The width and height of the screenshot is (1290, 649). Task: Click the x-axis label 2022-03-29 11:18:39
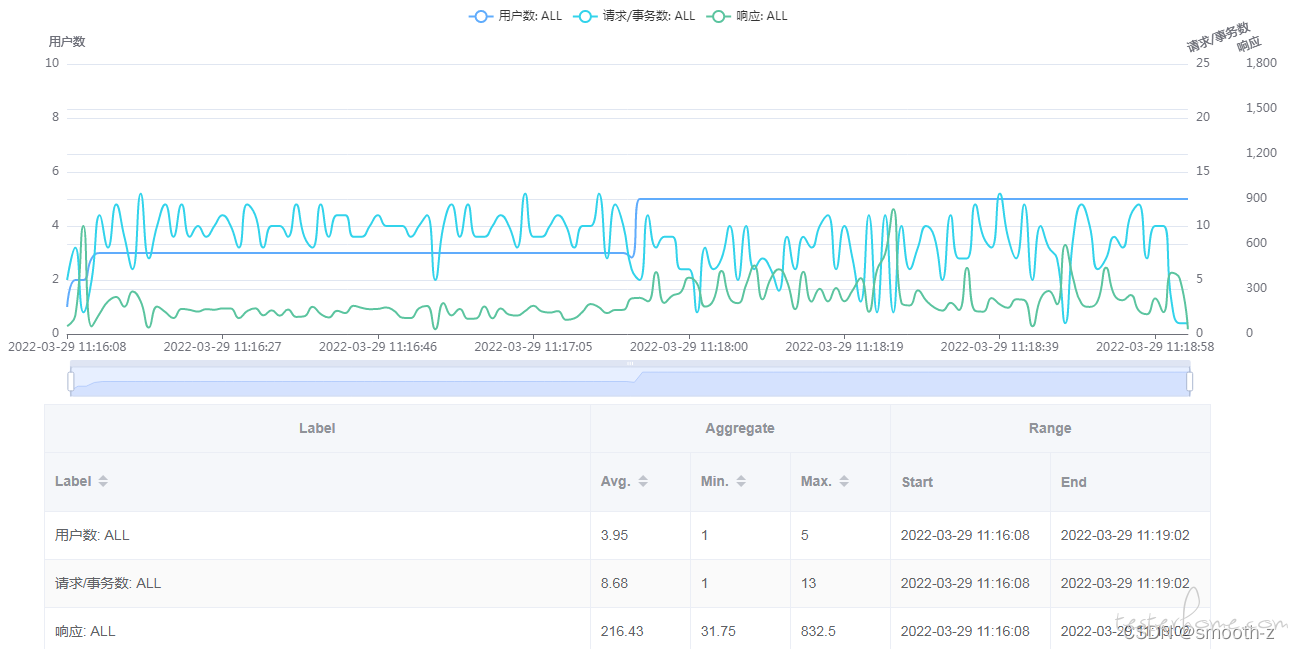point(1000,347)
